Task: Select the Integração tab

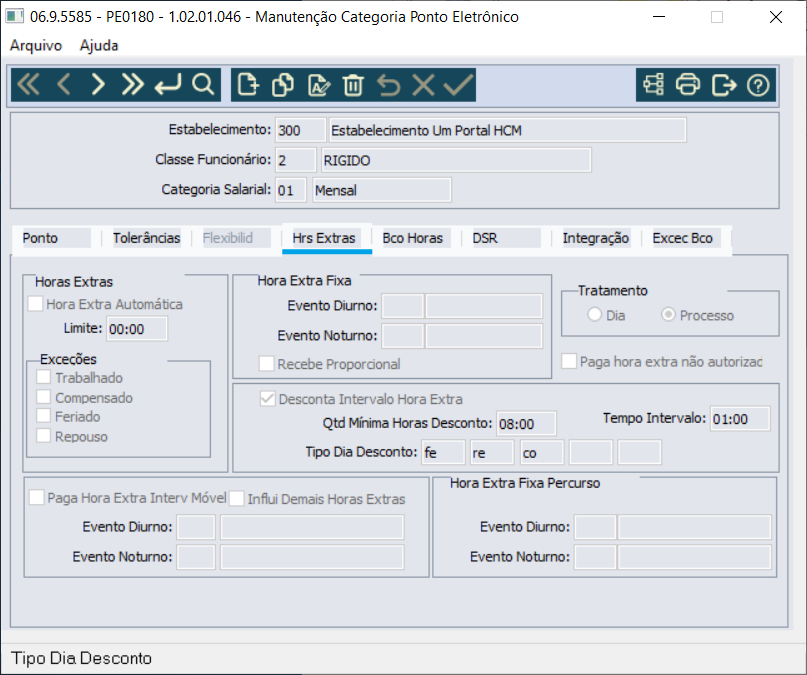Action: point(595,238)
